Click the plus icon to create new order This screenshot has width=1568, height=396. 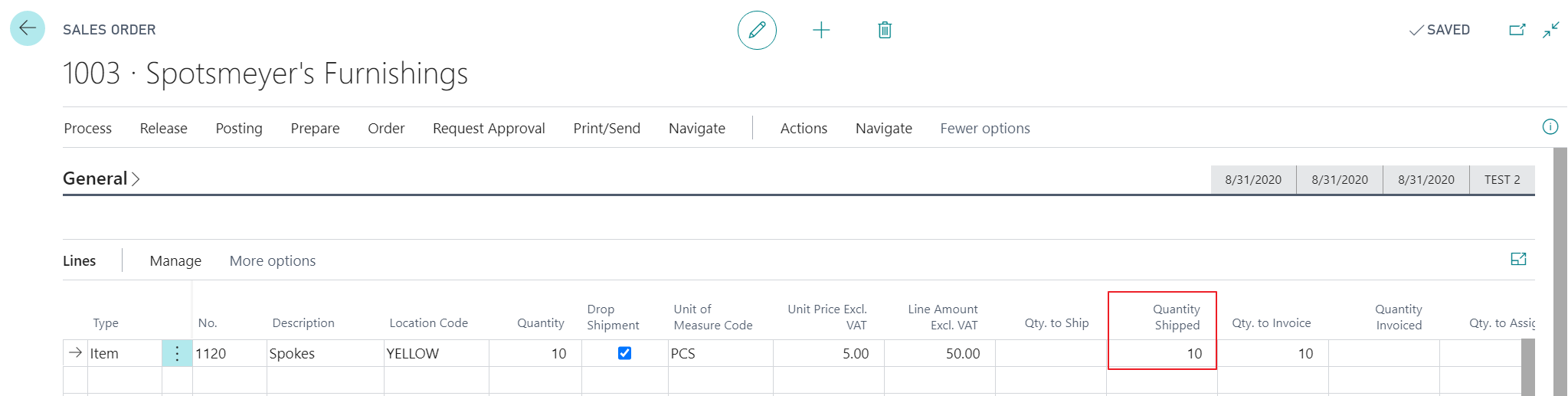click(x=821, y=31)
